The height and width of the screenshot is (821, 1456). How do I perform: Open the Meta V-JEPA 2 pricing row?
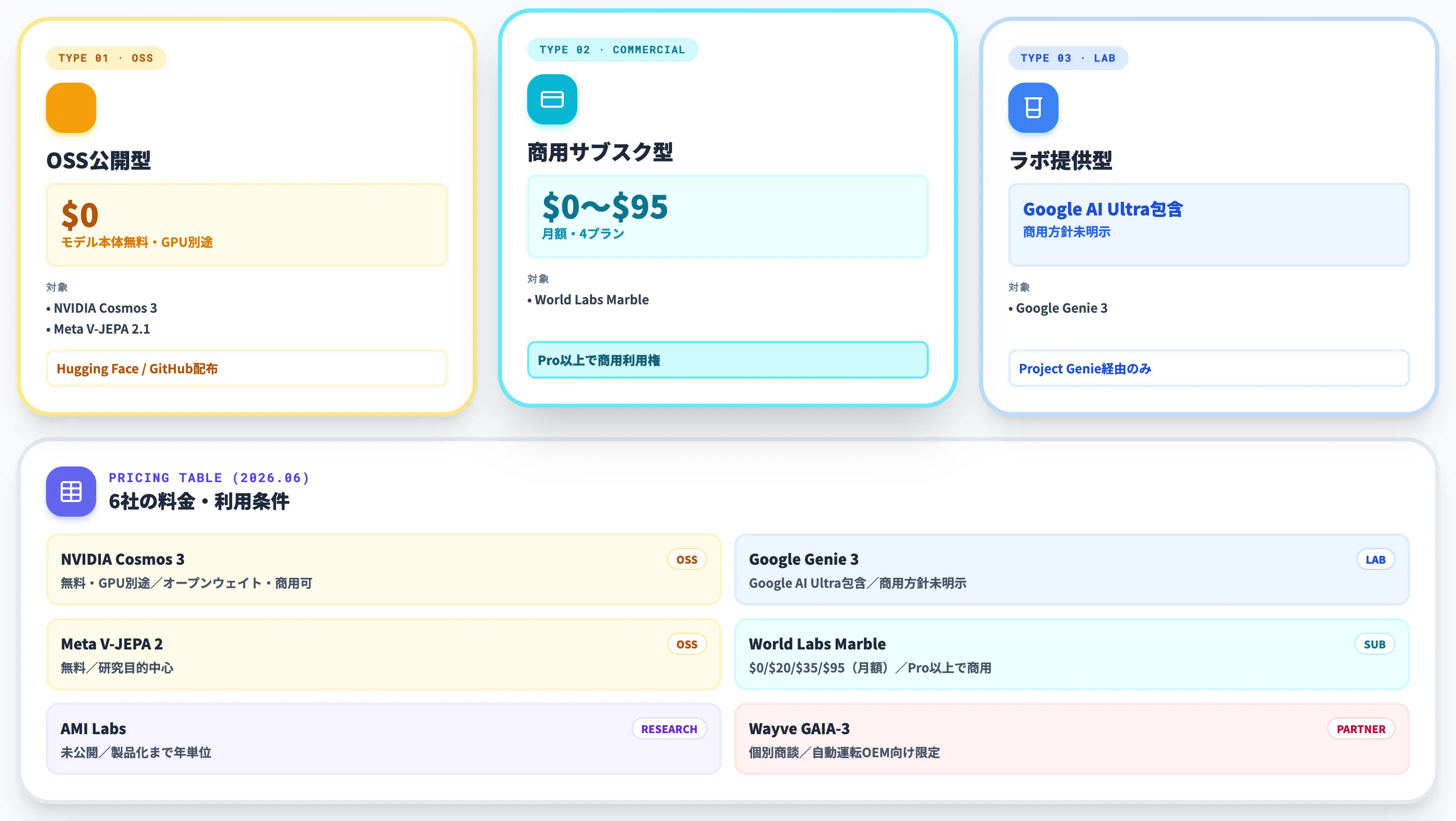(384, 654)
